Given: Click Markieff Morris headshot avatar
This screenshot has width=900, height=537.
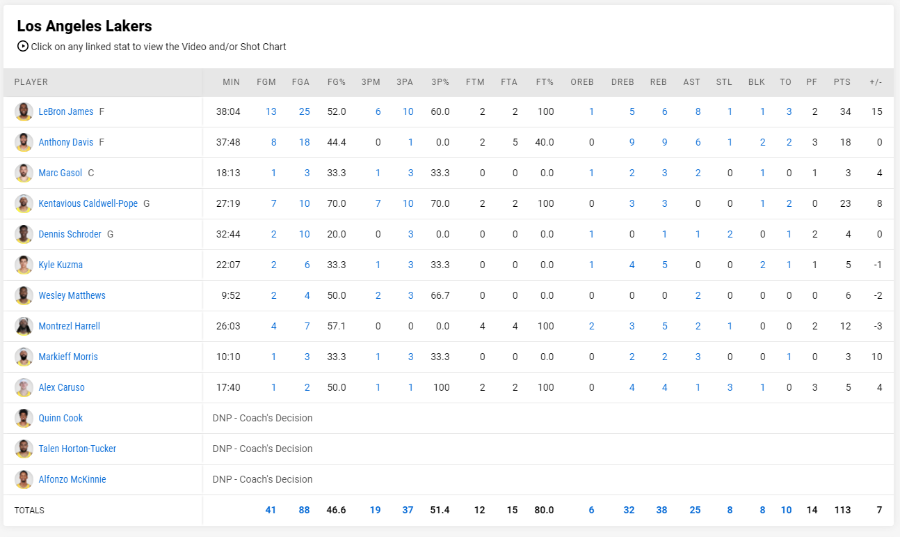Looking at the screenshot, I should point(24,357).
